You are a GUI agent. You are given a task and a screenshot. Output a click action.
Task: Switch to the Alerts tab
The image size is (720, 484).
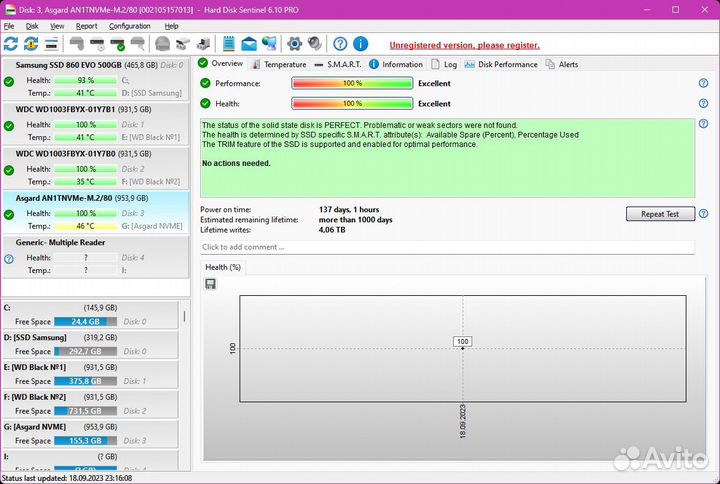562,64
